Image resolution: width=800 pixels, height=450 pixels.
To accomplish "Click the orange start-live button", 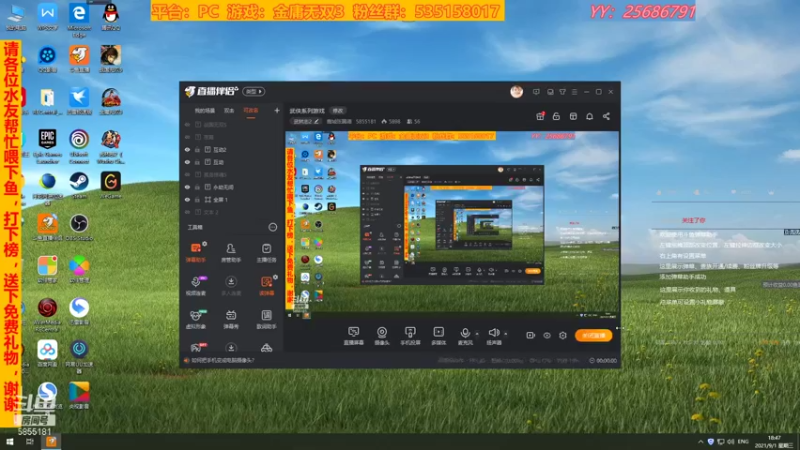I will pos(593,335).
